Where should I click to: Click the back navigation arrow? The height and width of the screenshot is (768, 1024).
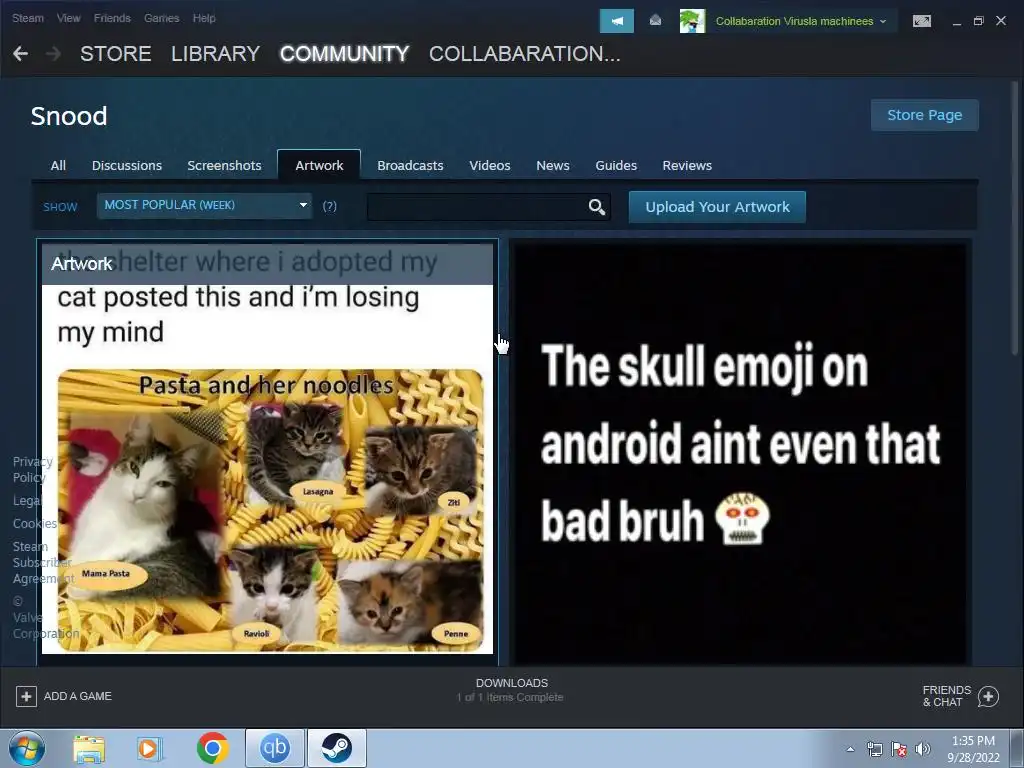(20, 54)
